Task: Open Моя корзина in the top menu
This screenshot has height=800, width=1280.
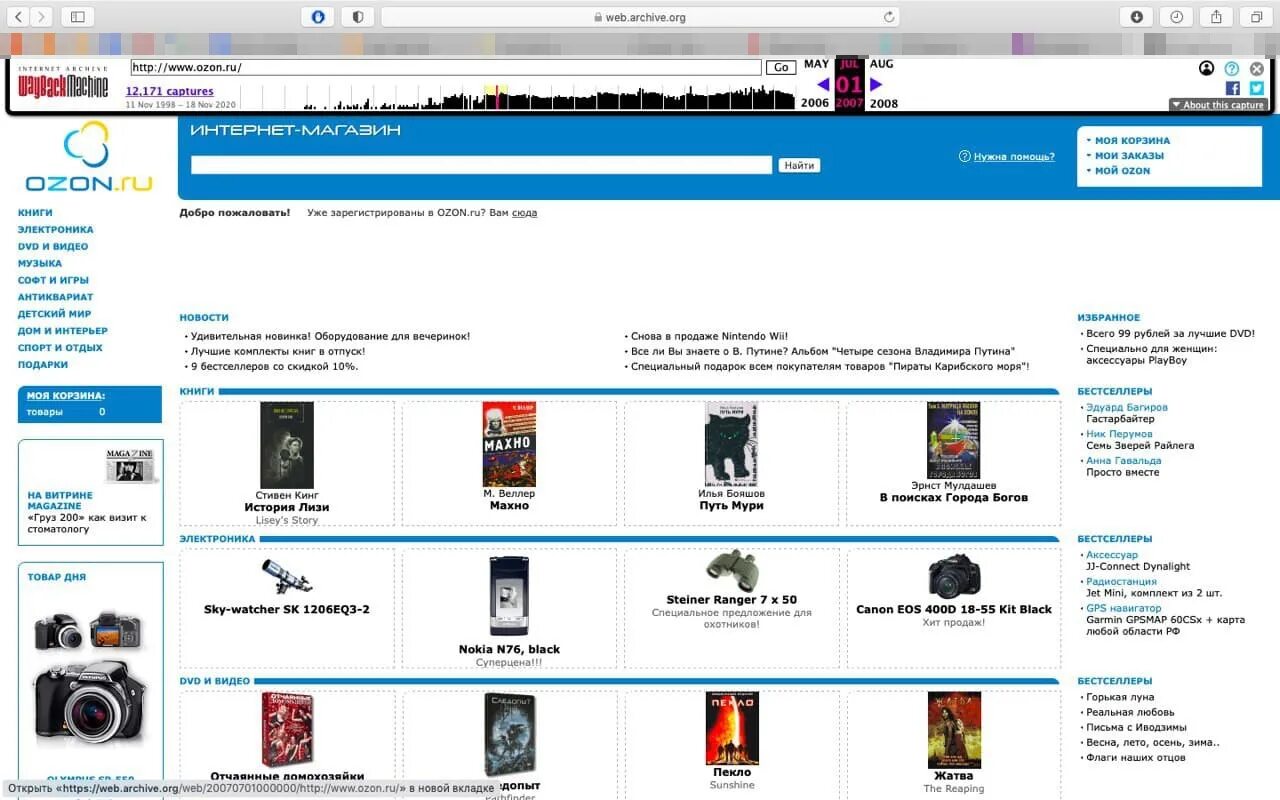Action: pos(1132,141)
